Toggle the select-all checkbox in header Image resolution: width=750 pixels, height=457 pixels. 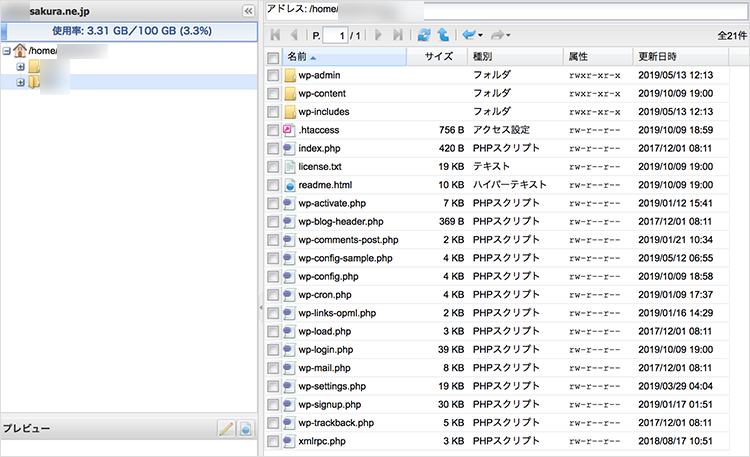(274, 56)
